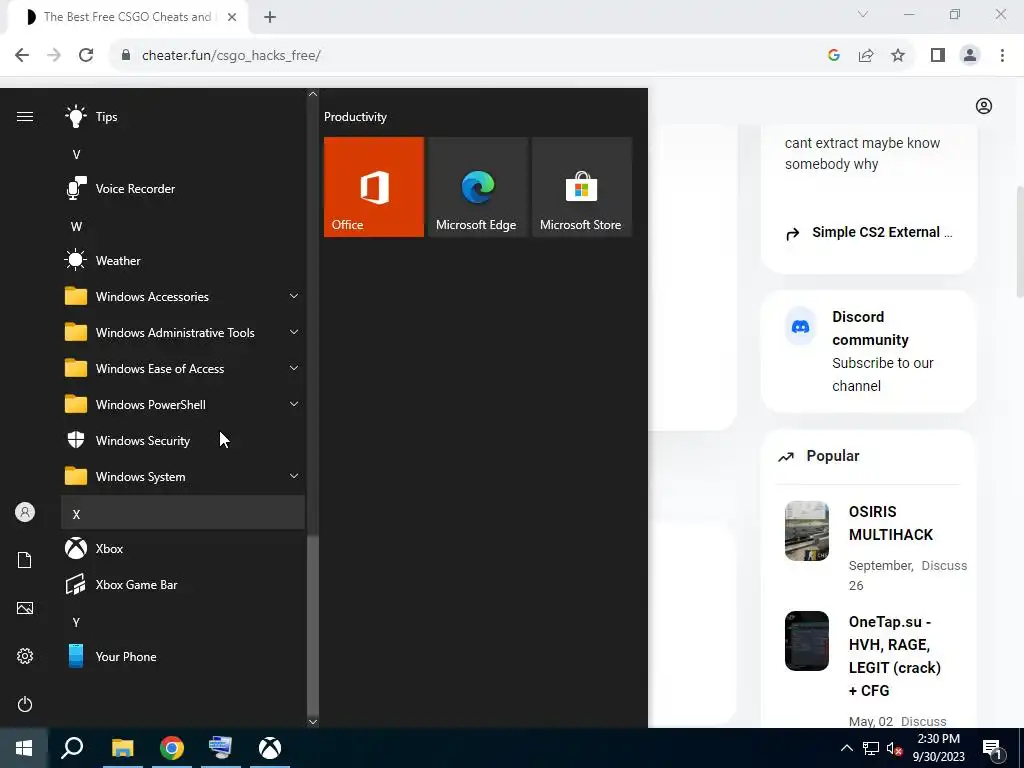This screenshot has width=1024, height=768.
Task: Click Start list scroll-up arrow
Action: 313,94
